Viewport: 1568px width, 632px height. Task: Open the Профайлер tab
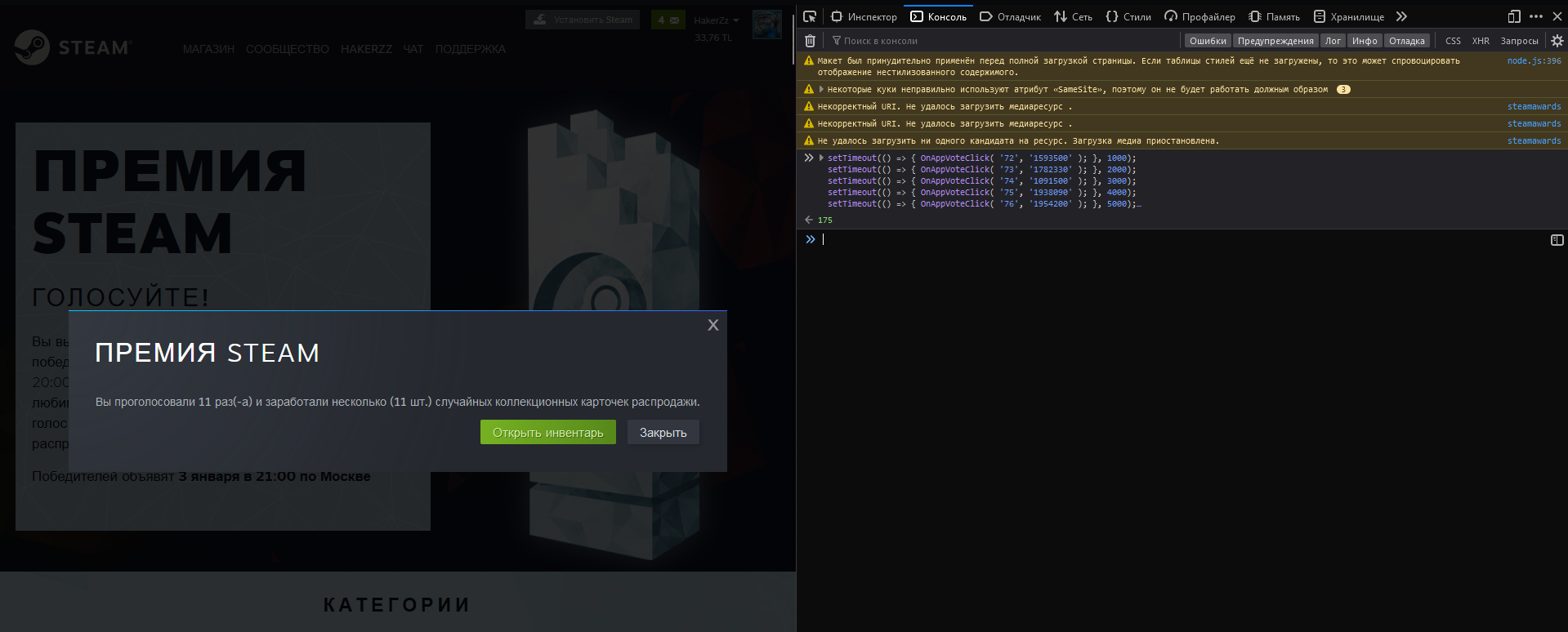click(x=1199, y=16)
